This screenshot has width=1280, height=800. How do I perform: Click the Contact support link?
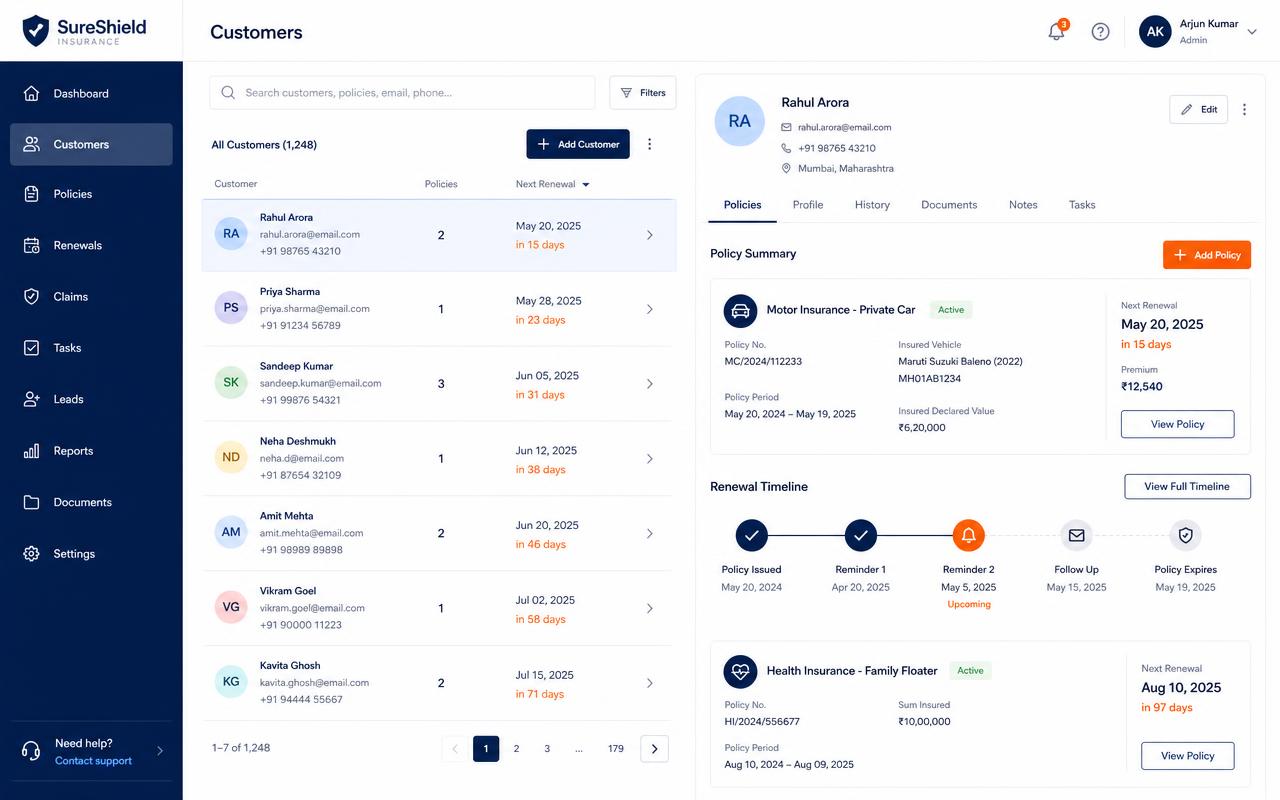coord(93,761)
